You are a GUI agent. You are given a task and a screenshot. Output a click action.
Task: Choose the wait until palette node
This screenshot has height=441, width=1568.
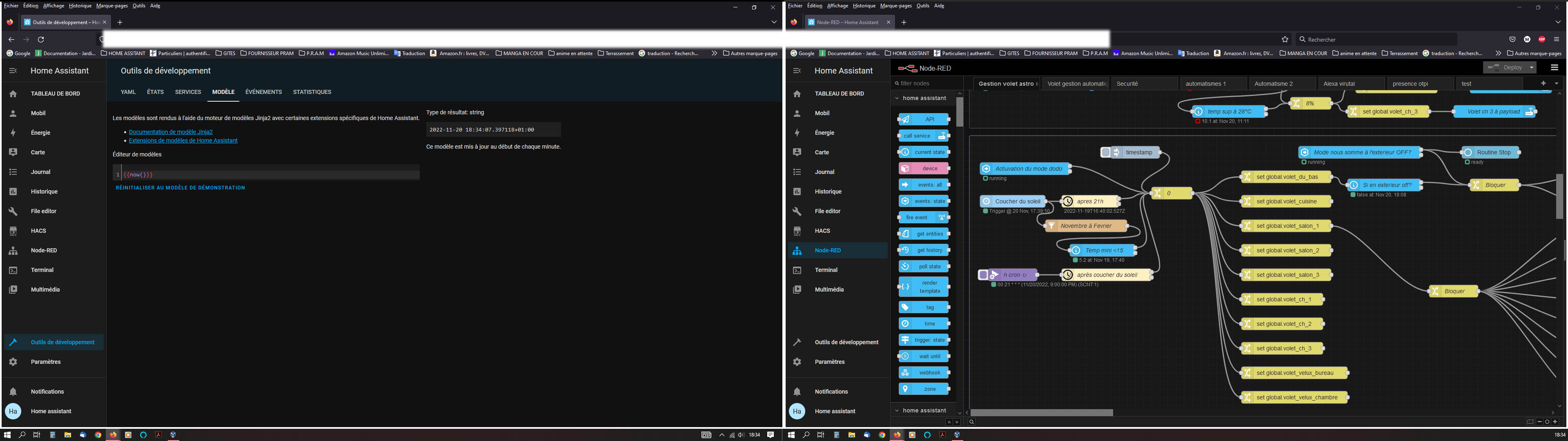pos(923,356)
